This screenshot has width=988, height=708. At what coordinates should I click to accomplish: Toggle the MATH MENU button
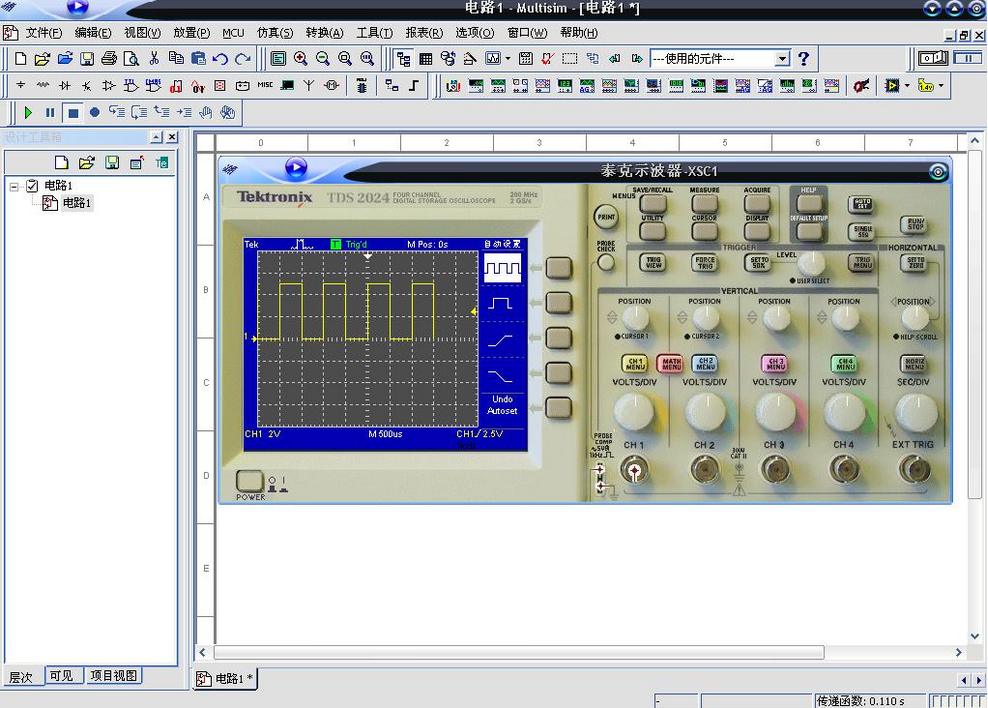point(670,363)
